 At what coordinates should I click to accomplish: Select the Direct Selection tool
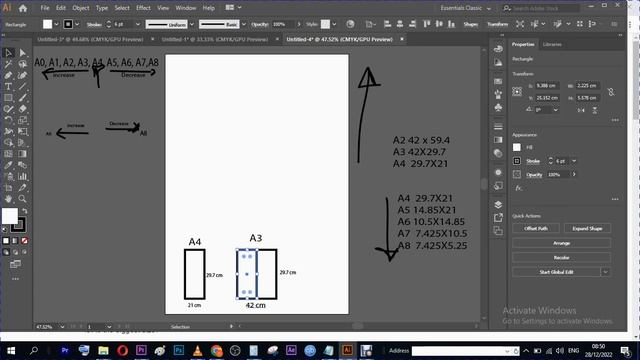(x=22, y=53)
